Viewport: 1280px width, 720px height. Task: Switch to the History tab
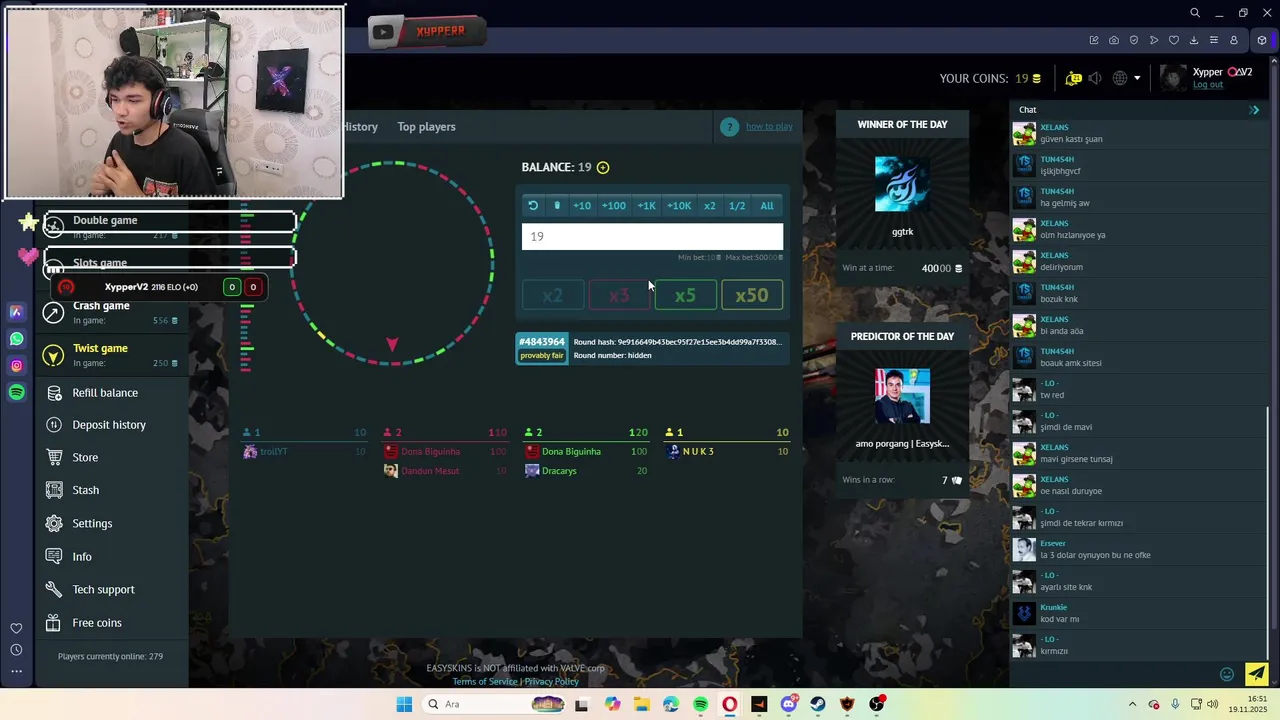360,127
